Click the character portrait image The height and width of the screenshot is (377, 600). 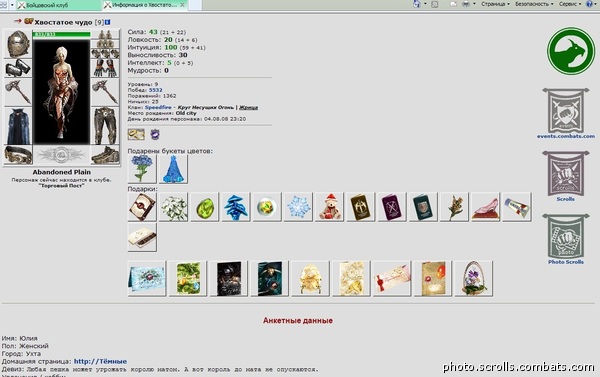(x=61, y=91)
